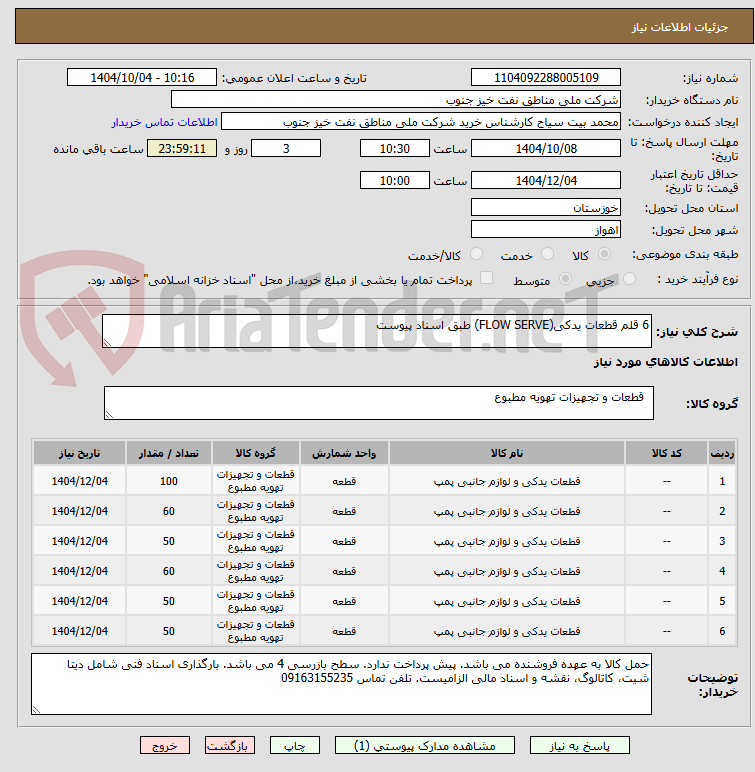The image size is (755, 772).
Task: Click item name in row 3
Action: click(x=507, y=541)
